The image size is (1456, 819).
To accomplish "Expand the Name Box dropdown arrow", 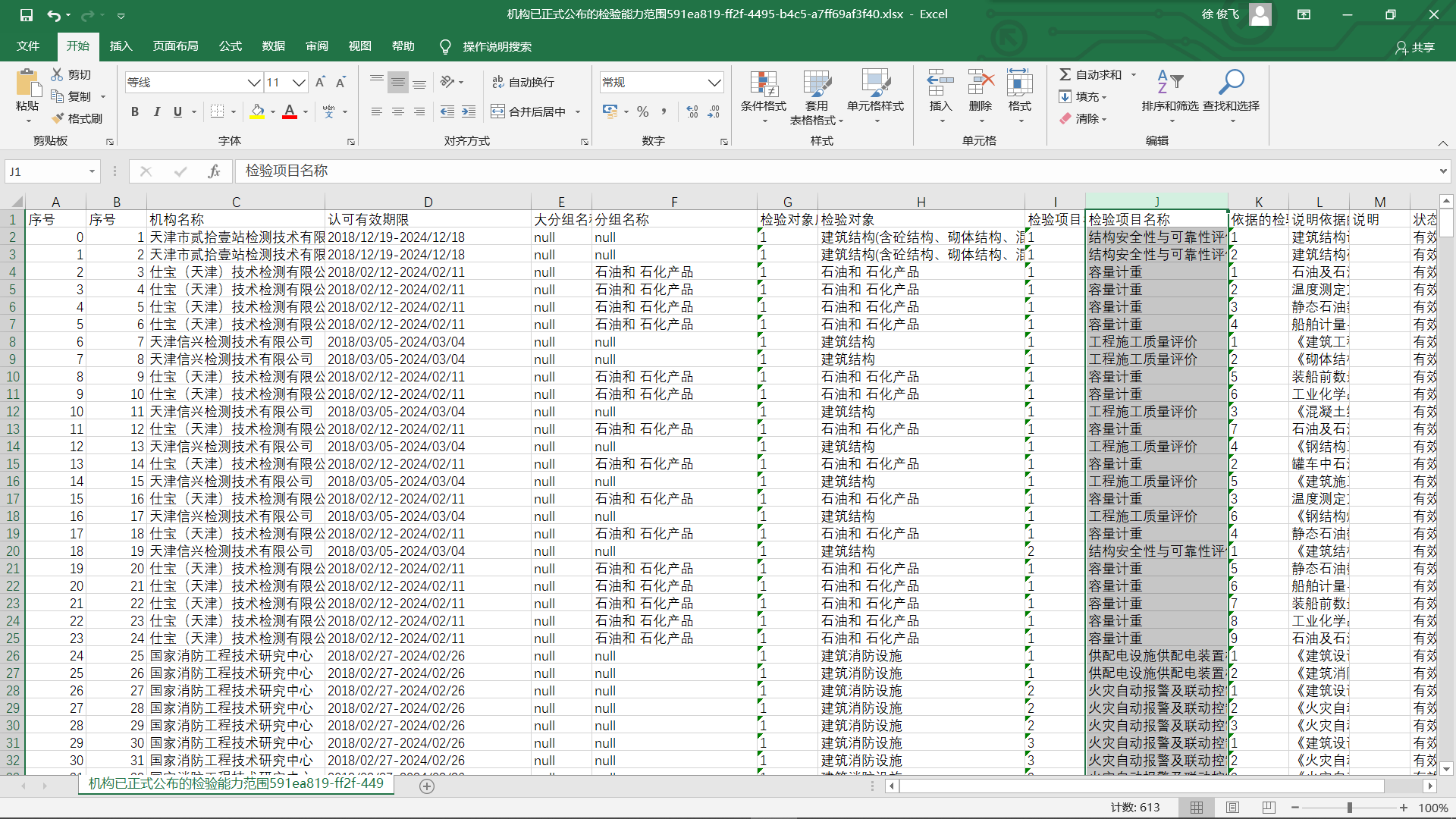I will [92, 171].
